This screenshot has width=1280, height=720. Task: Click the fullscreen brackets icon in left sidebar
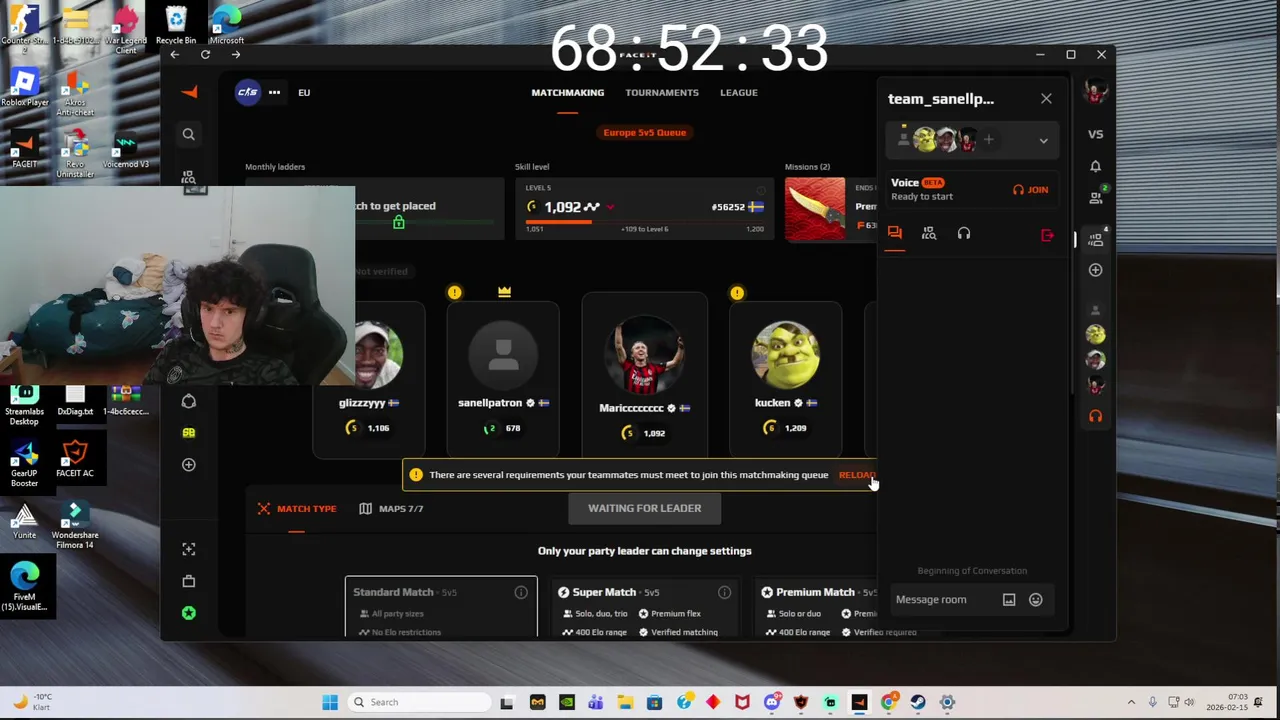(x=188, y=549)
